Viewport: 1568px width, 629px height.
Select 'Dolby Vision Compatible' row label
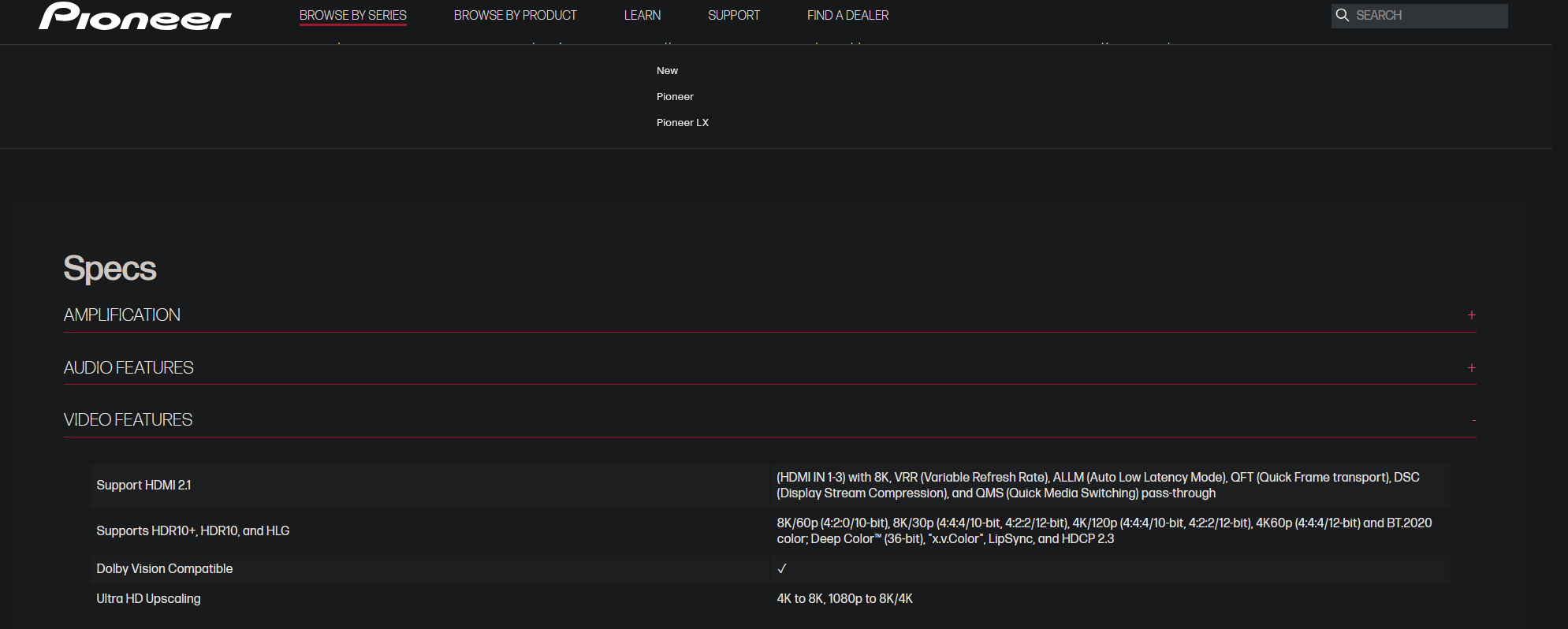[165, 569]
